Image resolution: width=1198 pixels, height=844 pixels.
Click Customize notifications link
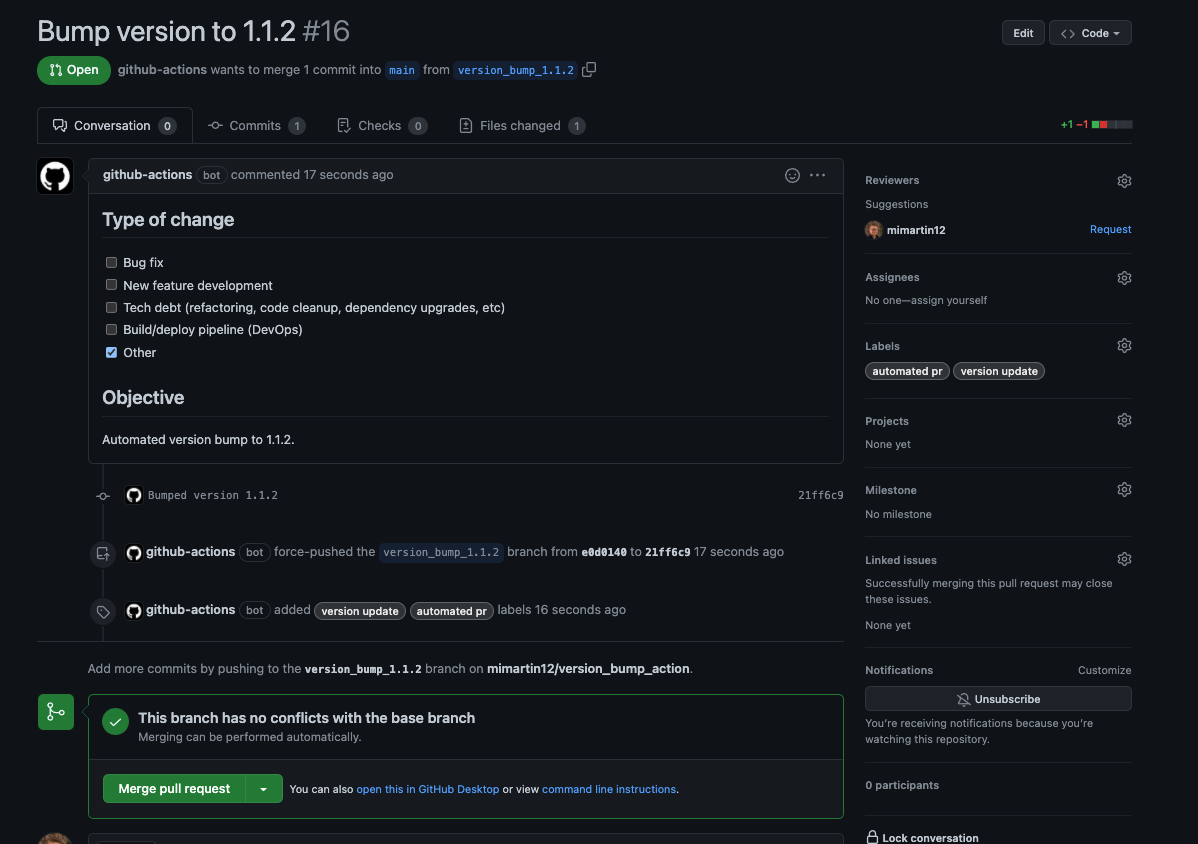click(1104, 670)
